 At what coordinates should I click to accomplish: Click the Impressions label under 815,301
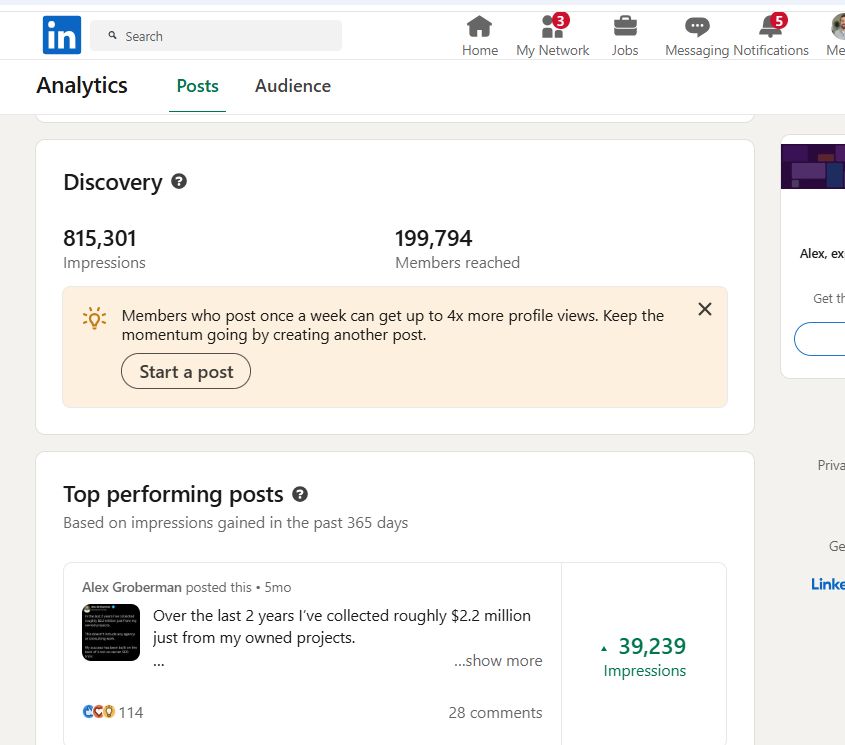pyautogui.click(x=104, y=263)
